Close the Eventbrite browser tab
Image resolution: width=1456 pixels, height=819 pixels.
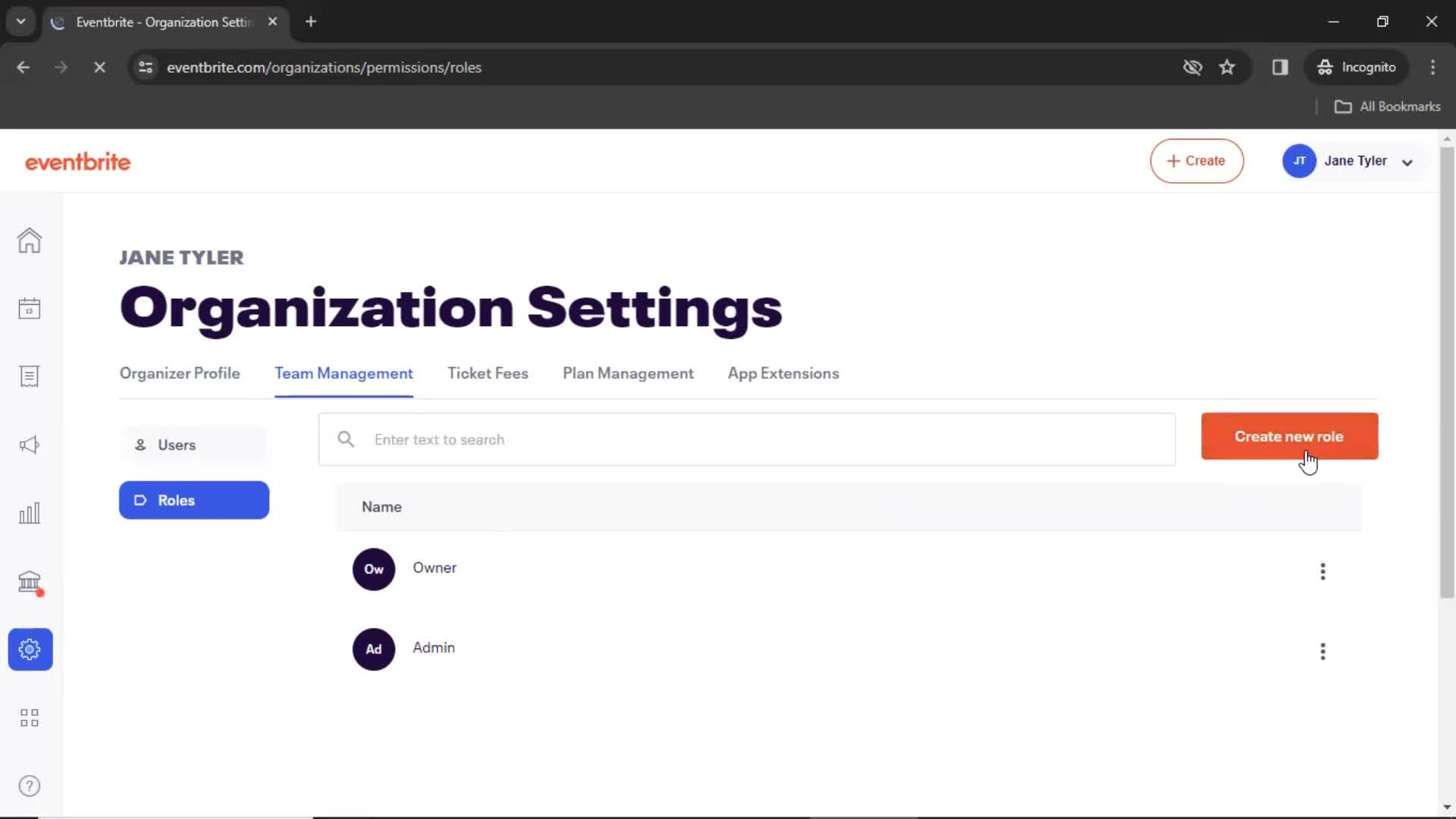[x=272, y=21]
